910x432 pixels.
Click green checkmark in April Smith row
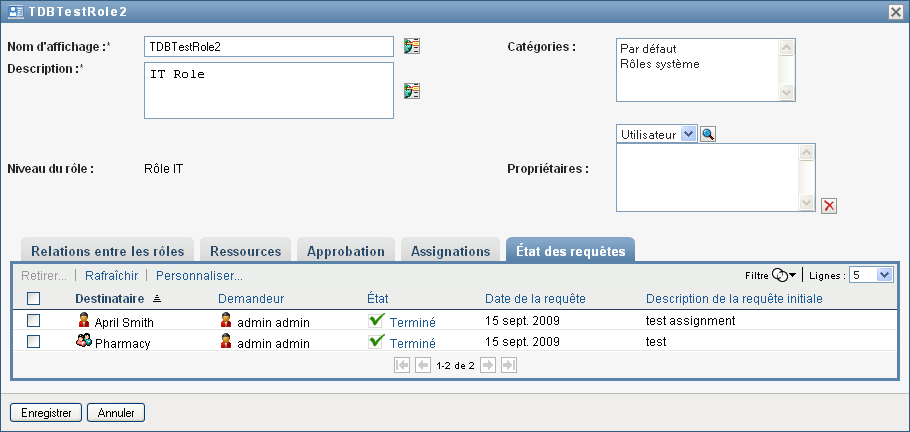coord(377,320)
